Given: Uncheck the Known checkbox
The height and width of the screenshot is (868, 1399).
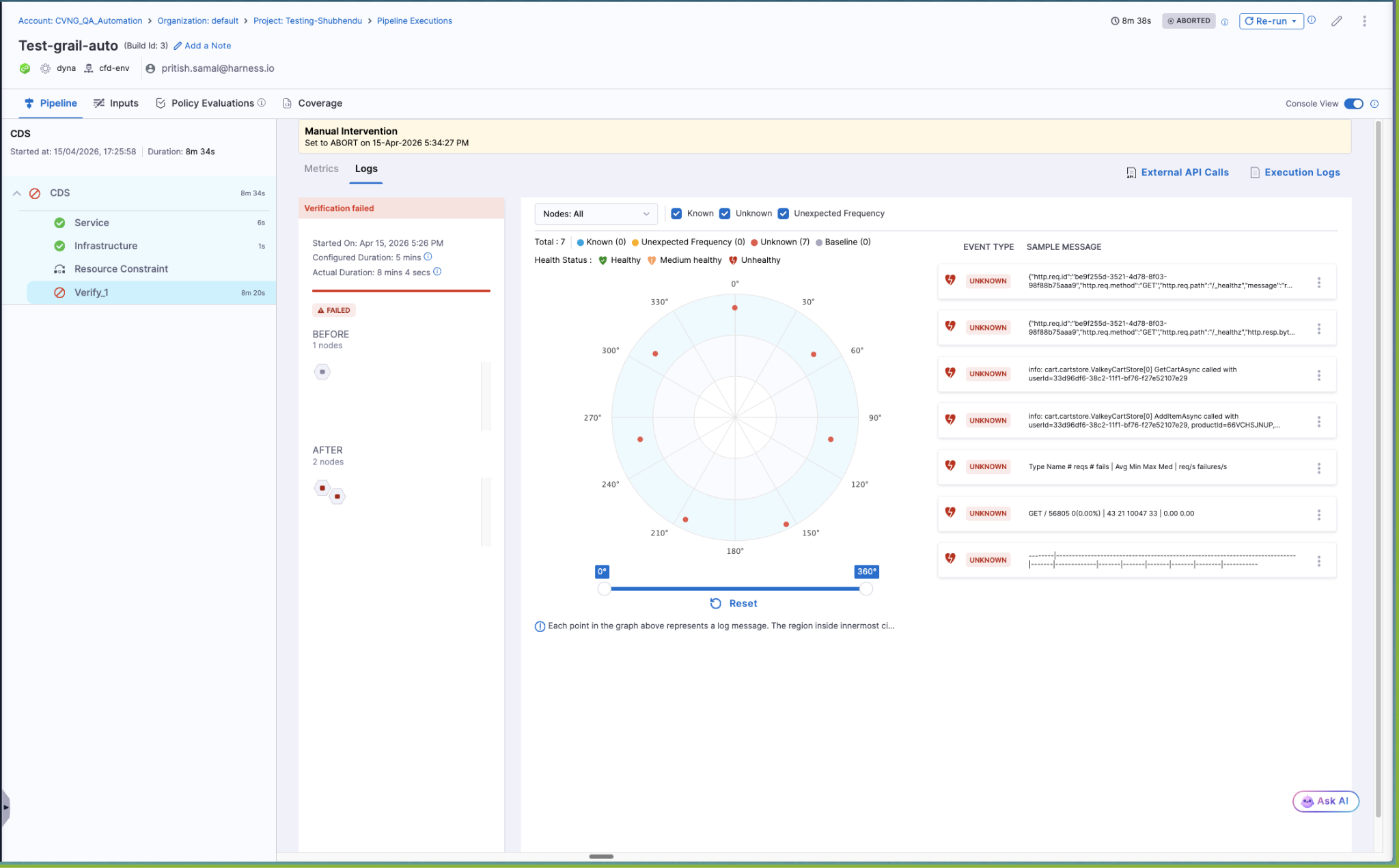Looking at the screenshot, I should pyautogui.click(x=676, y=214).
